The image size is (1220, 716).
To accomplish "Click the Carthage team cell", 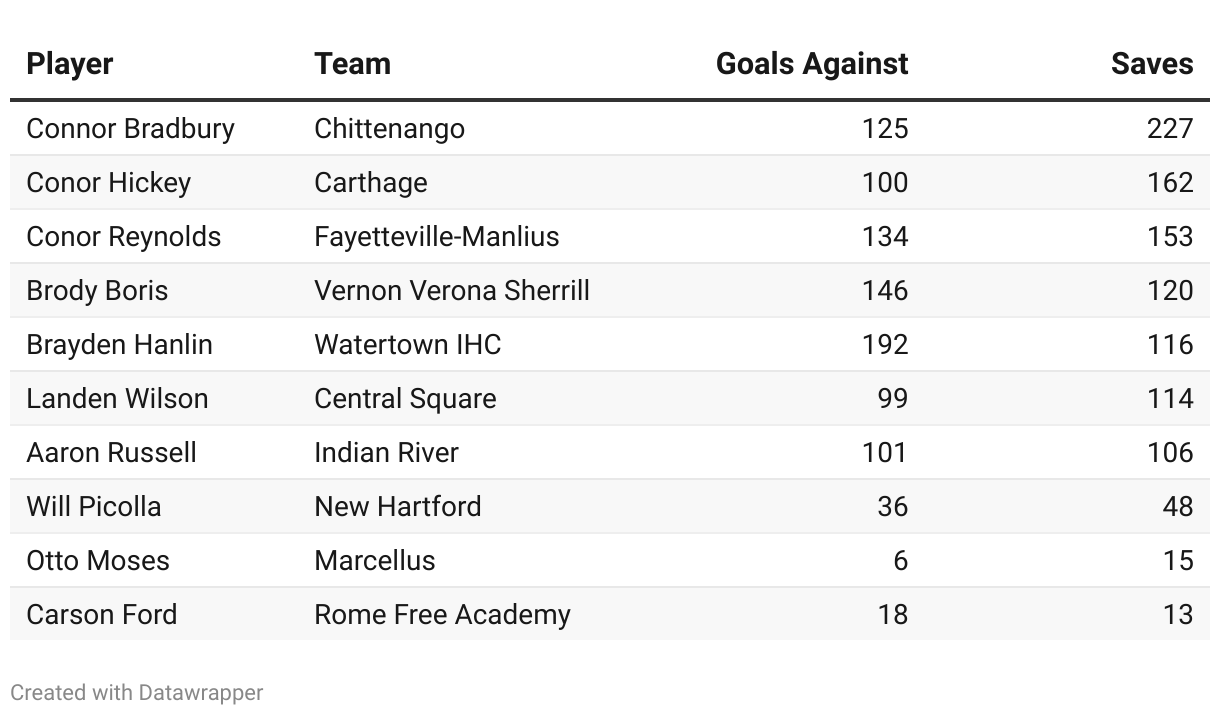I will pos(370,183).
